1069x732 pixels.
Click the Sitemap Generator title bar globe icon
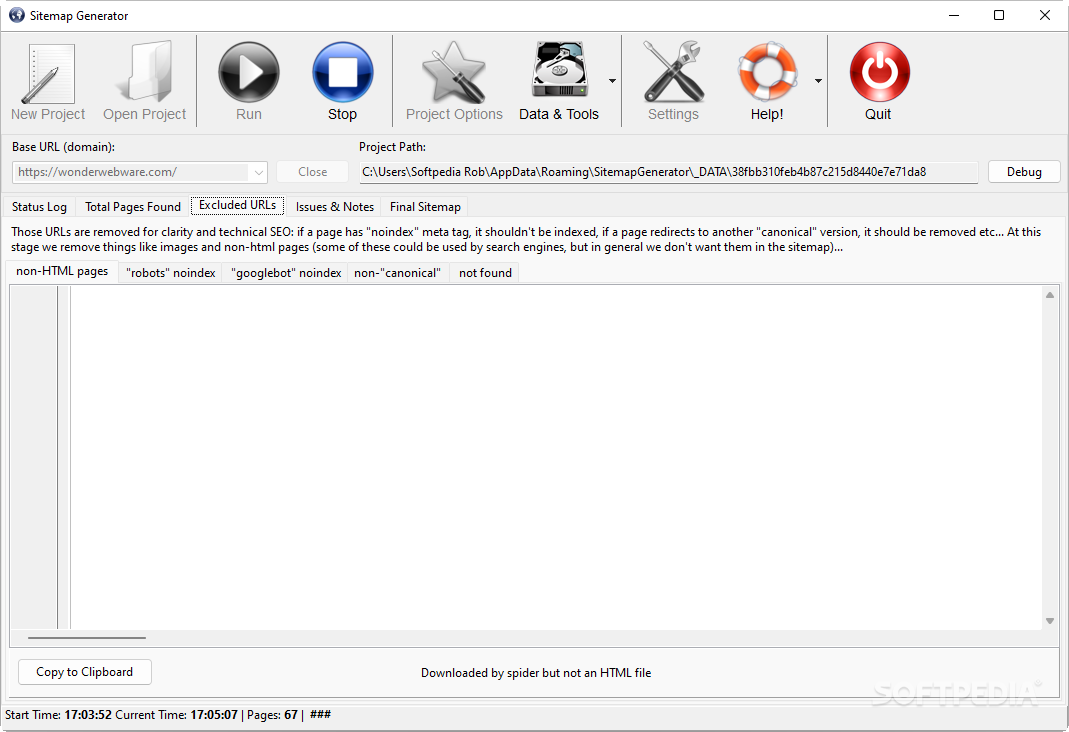pos(16,15)
